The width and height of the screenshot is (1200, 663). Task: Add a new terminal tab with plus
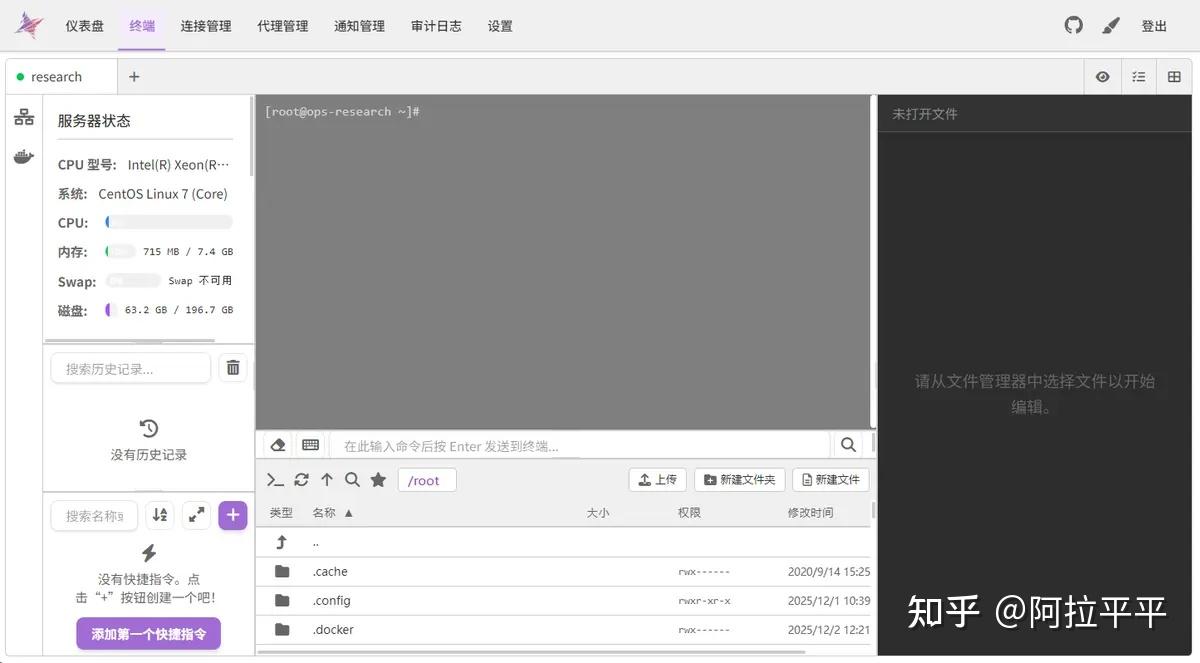(x=134, y=77)
